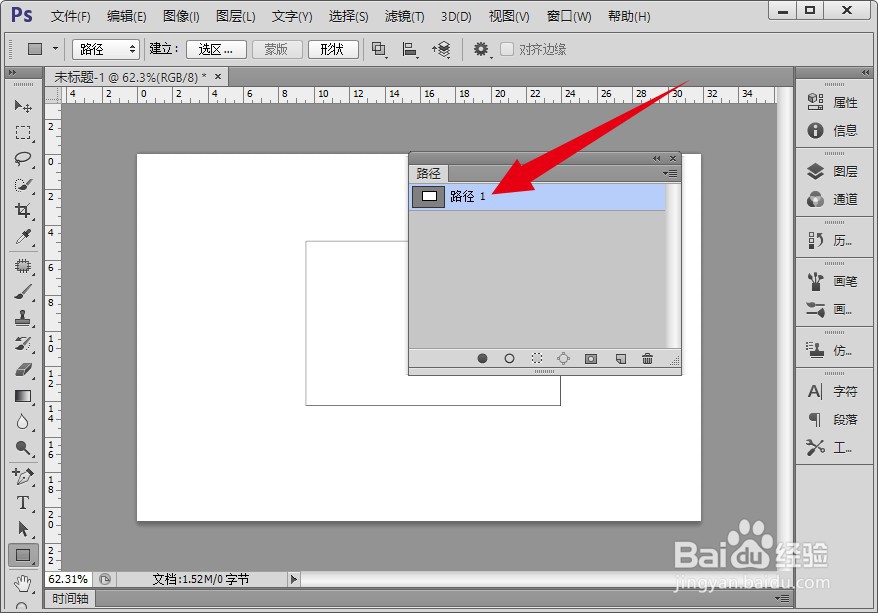The image size is (878, 613).
Task: Open the 图像(I) menu
Action: click(x=181, y=16)
